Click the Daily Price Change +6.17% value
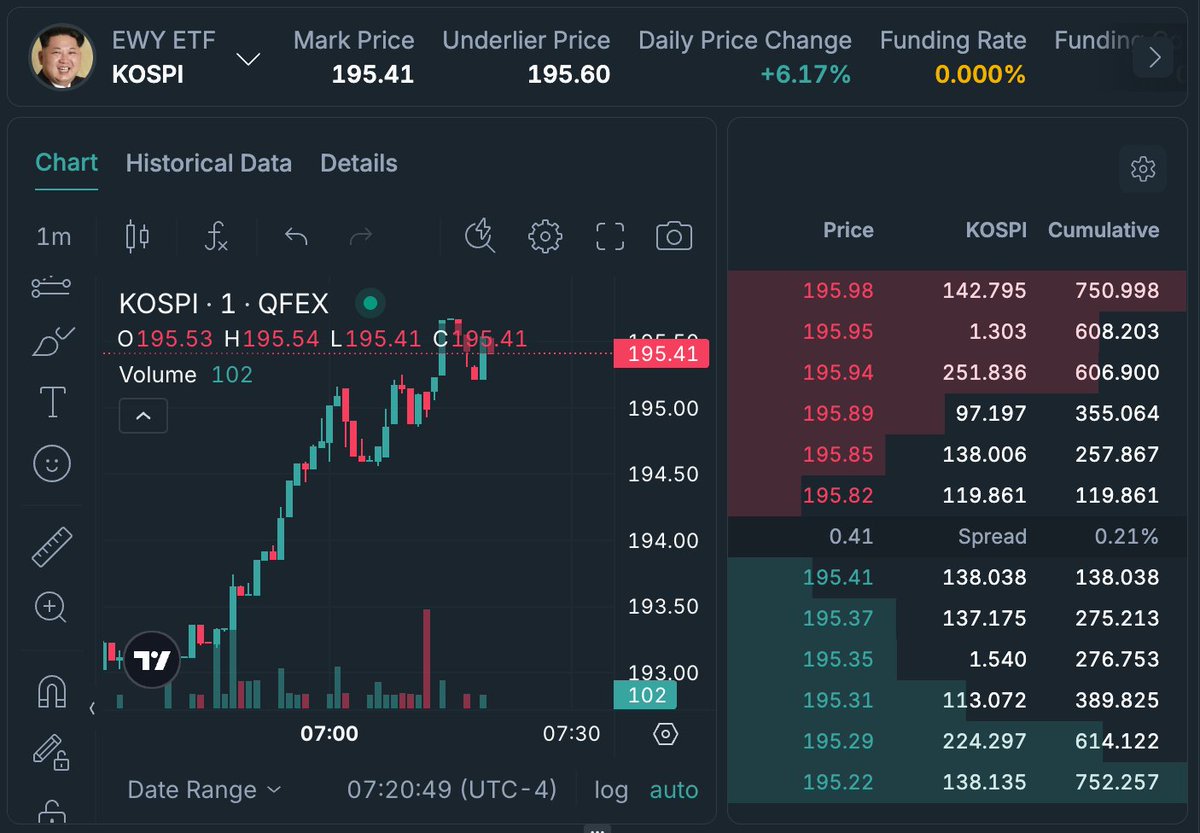 806,75
